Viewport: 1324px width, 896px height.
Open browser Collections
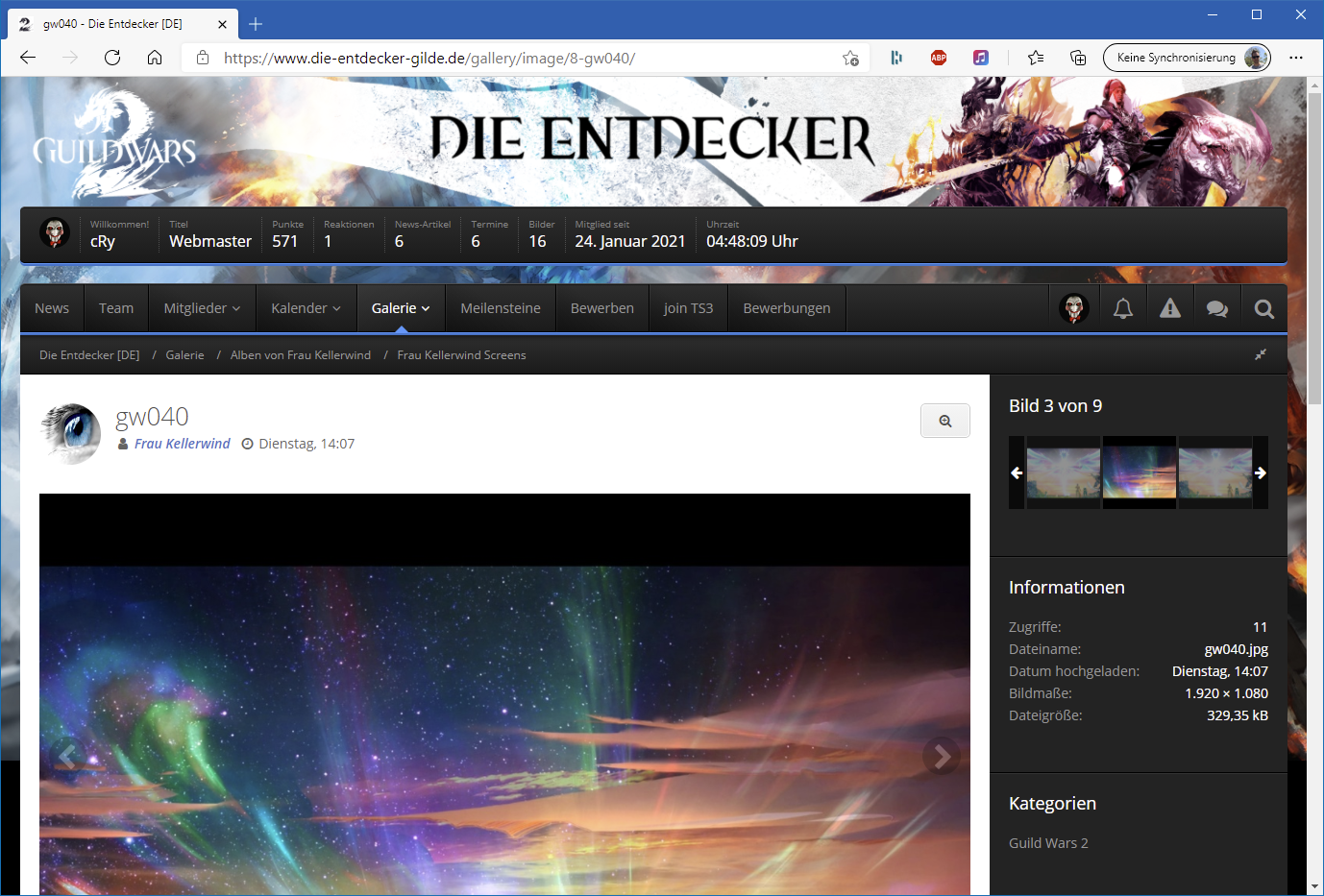pos(1078,58)
